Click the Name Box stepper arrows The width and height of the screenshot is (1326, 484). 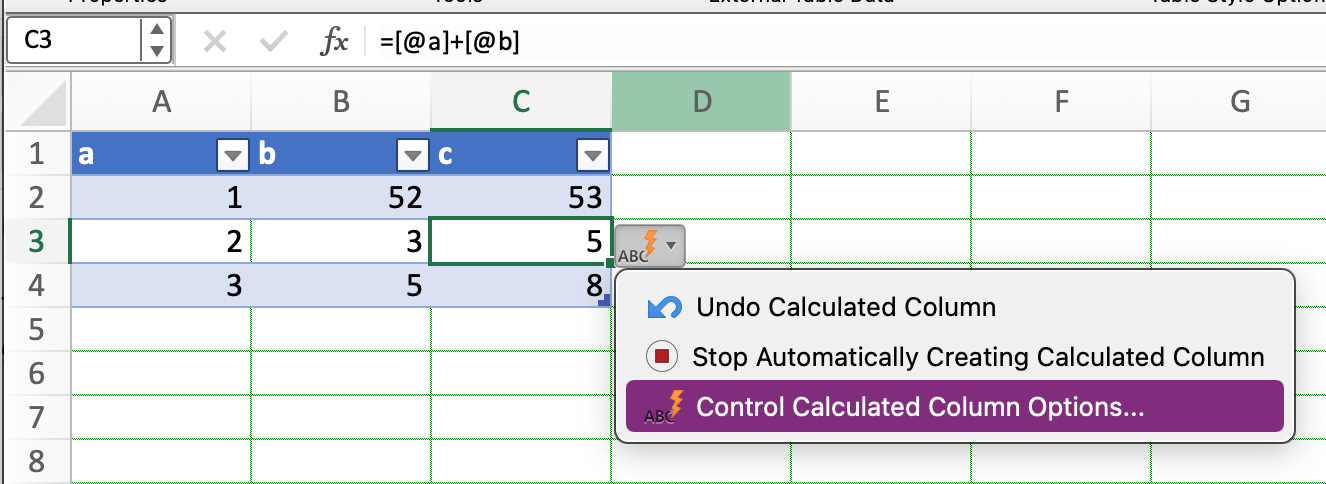[x=155, y=42]
